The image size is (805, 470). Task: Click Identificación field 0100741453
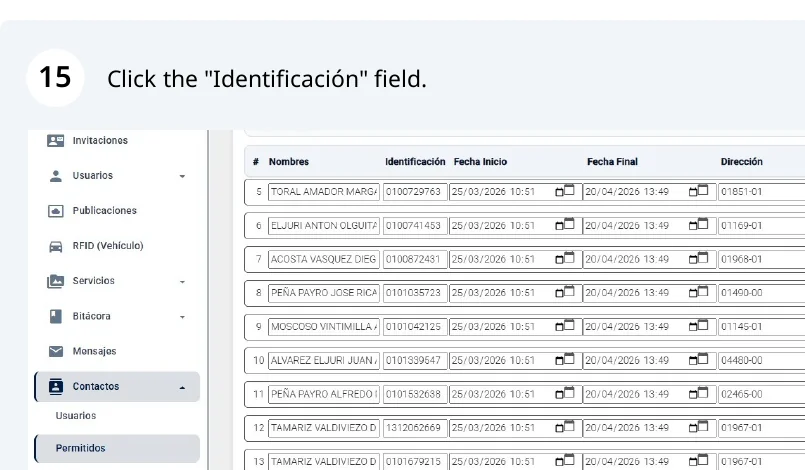click(x=415, y=225)
